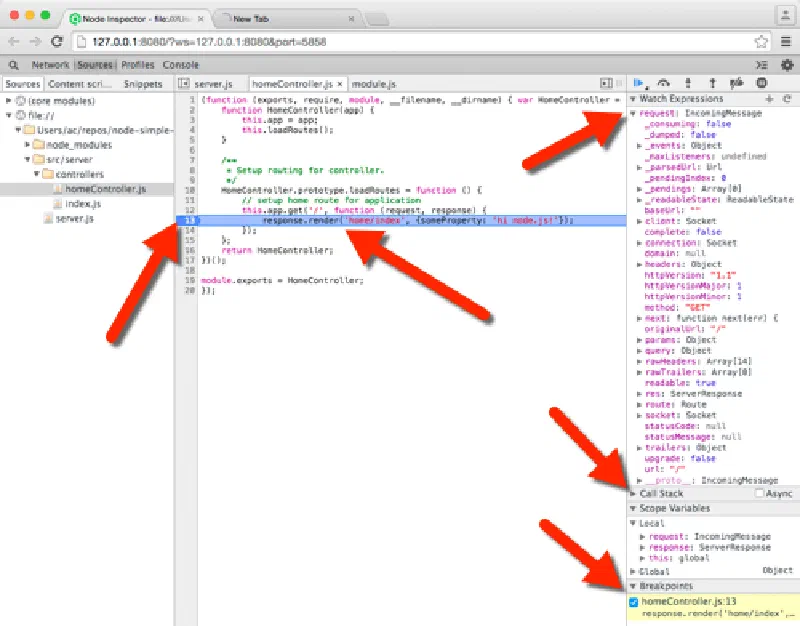The width and height of the screenshot is (800, 626).
Task: Expand the Global scope entry
Action: [x=633, y=571]
